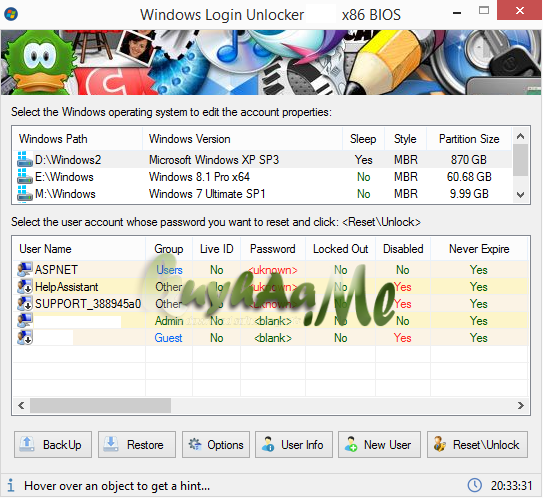Click the drive icon for D:\Windows2

coord(24,159)
